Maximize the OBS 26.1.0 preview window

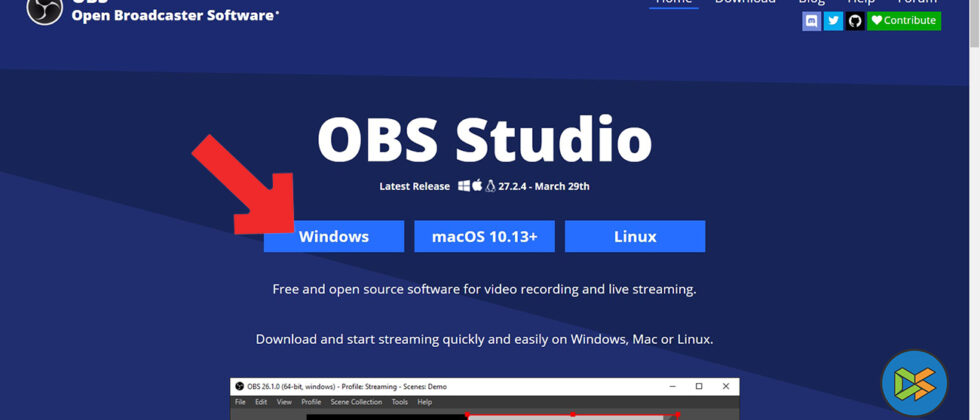[x=699, y=386]
